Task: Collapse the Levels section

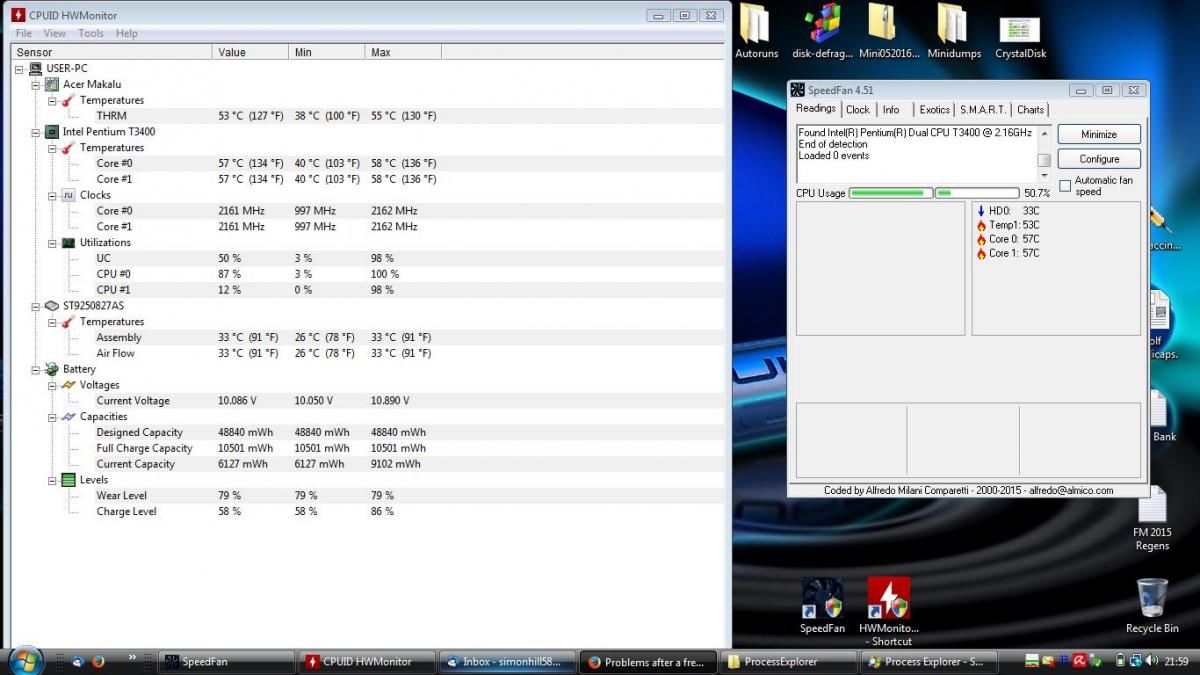Action: coord(52,480)
